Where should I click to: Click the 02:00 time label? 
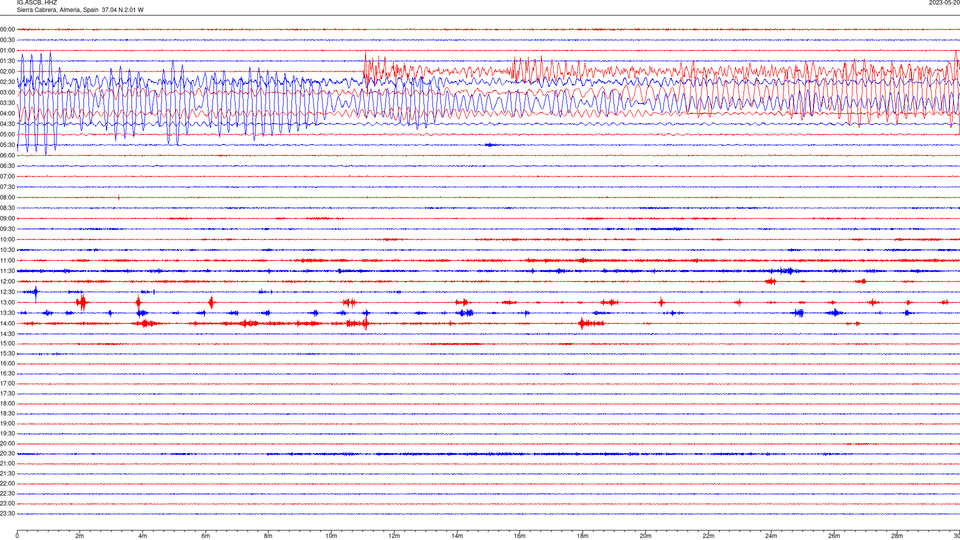pos(7,71)
